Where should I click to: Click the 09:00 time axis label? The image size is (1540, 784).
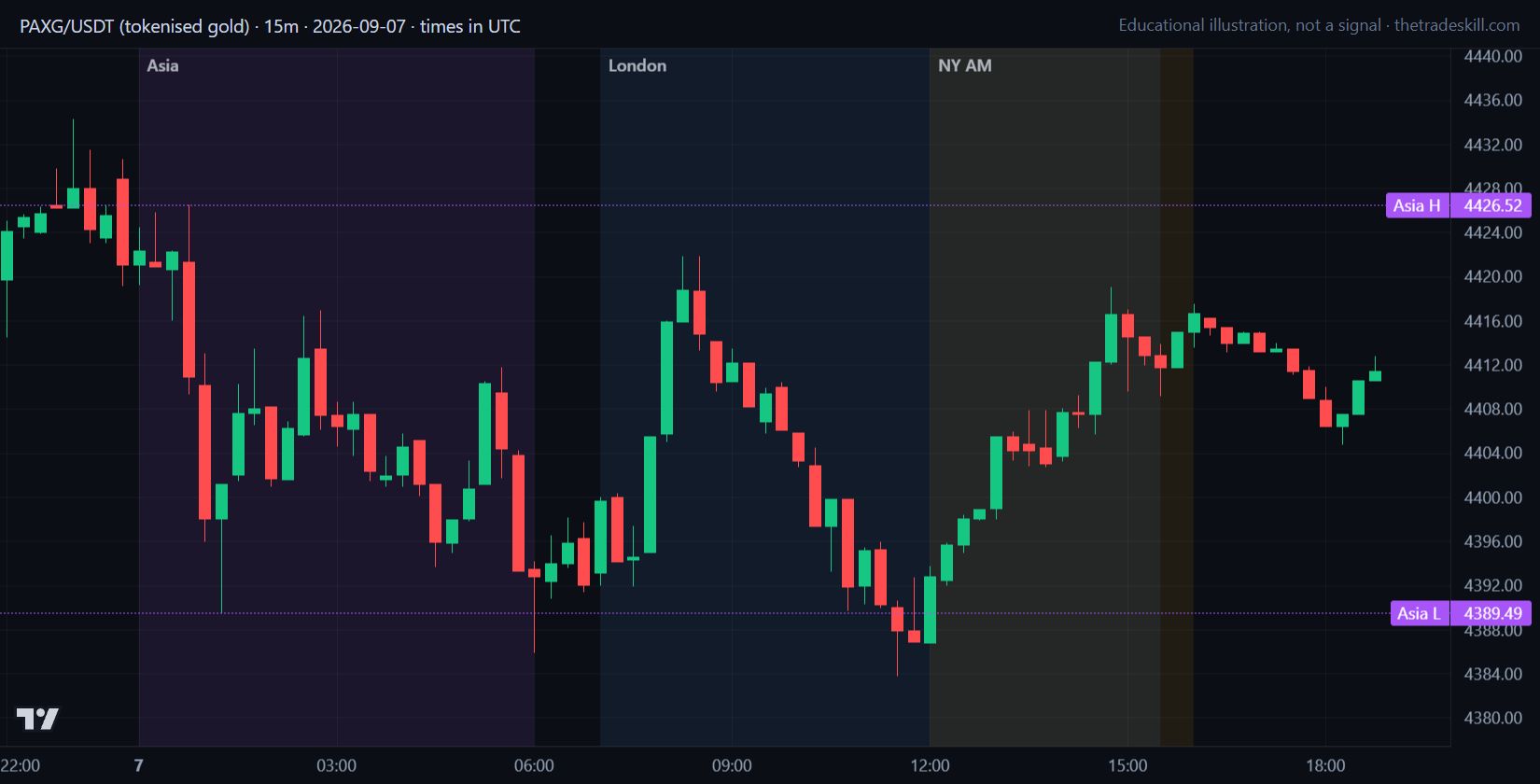[x=732, y=765]
